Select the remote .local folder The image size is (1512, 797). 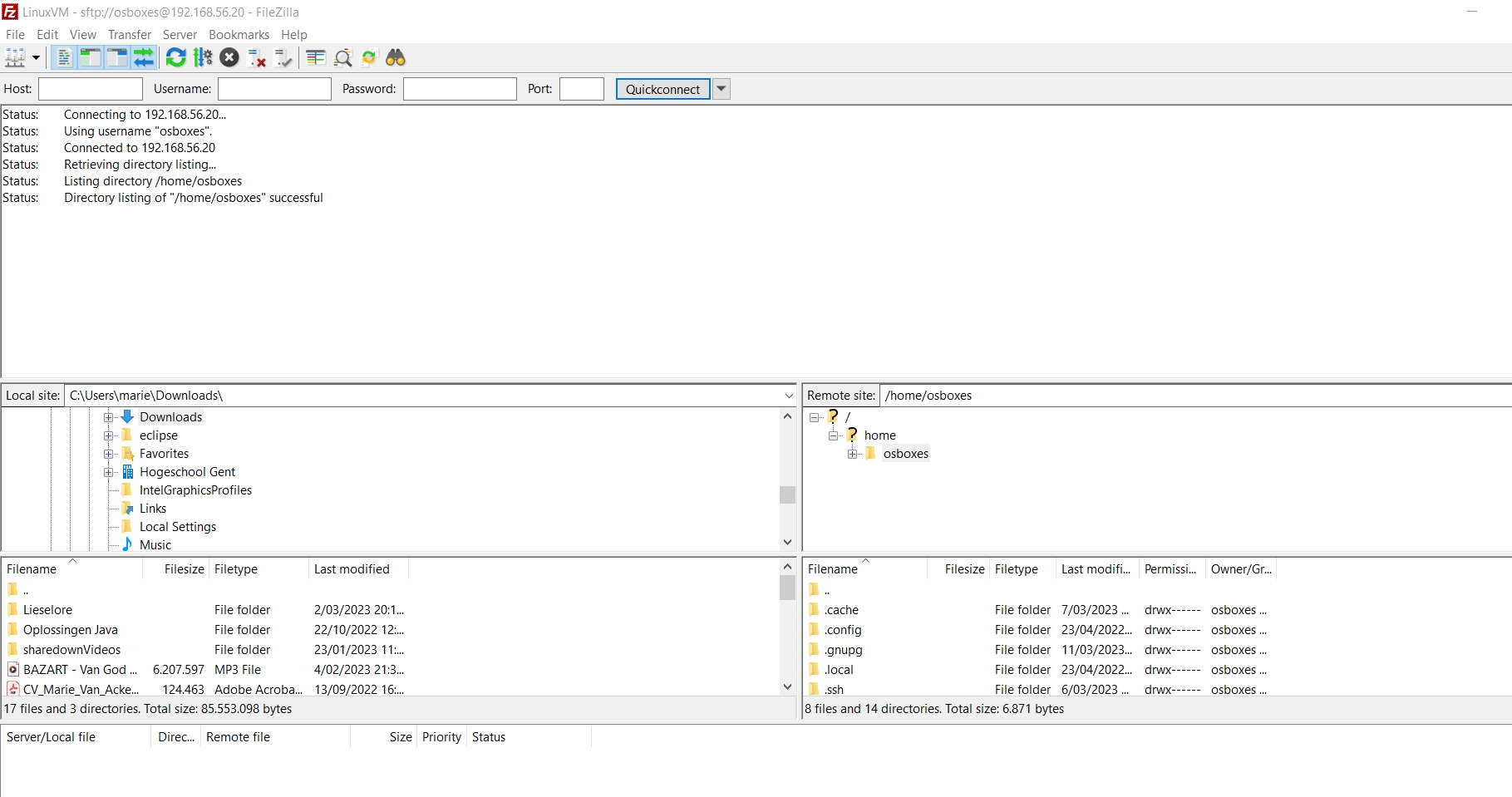839,670
